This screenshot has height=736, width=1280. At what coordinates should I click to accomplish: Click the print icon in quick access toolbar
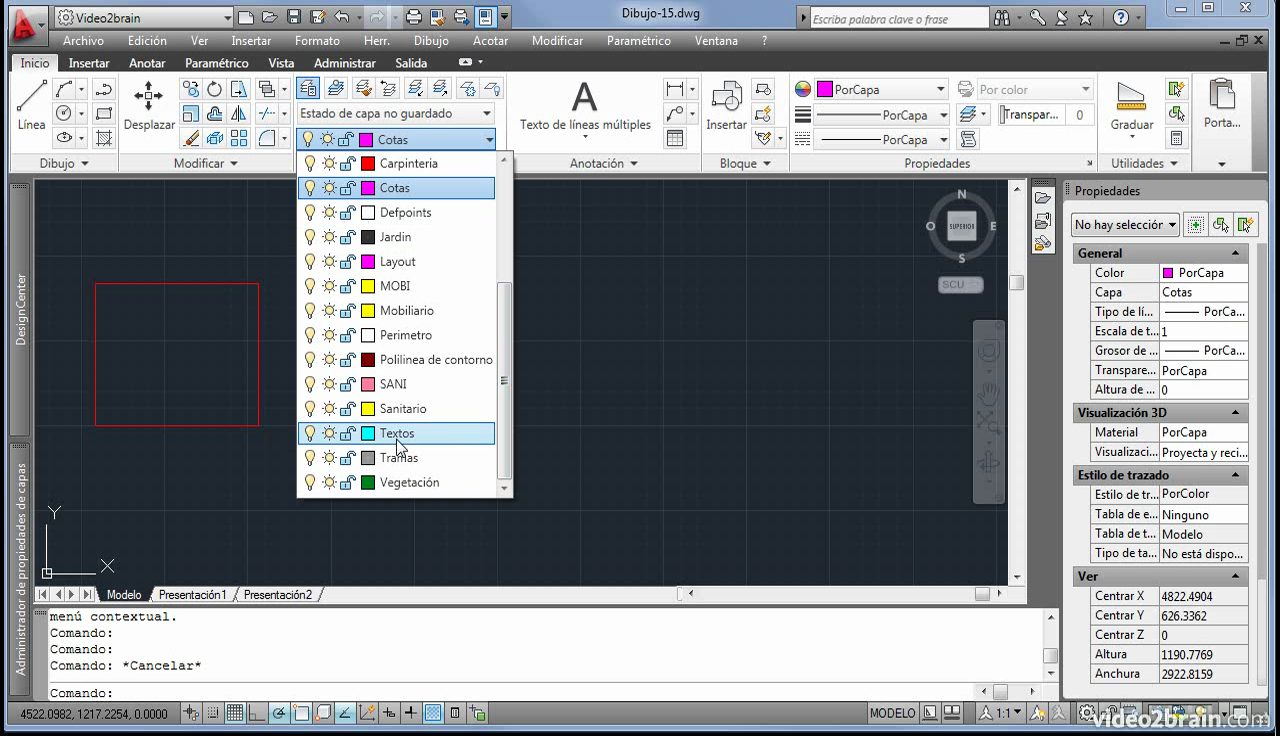[413, 17]
